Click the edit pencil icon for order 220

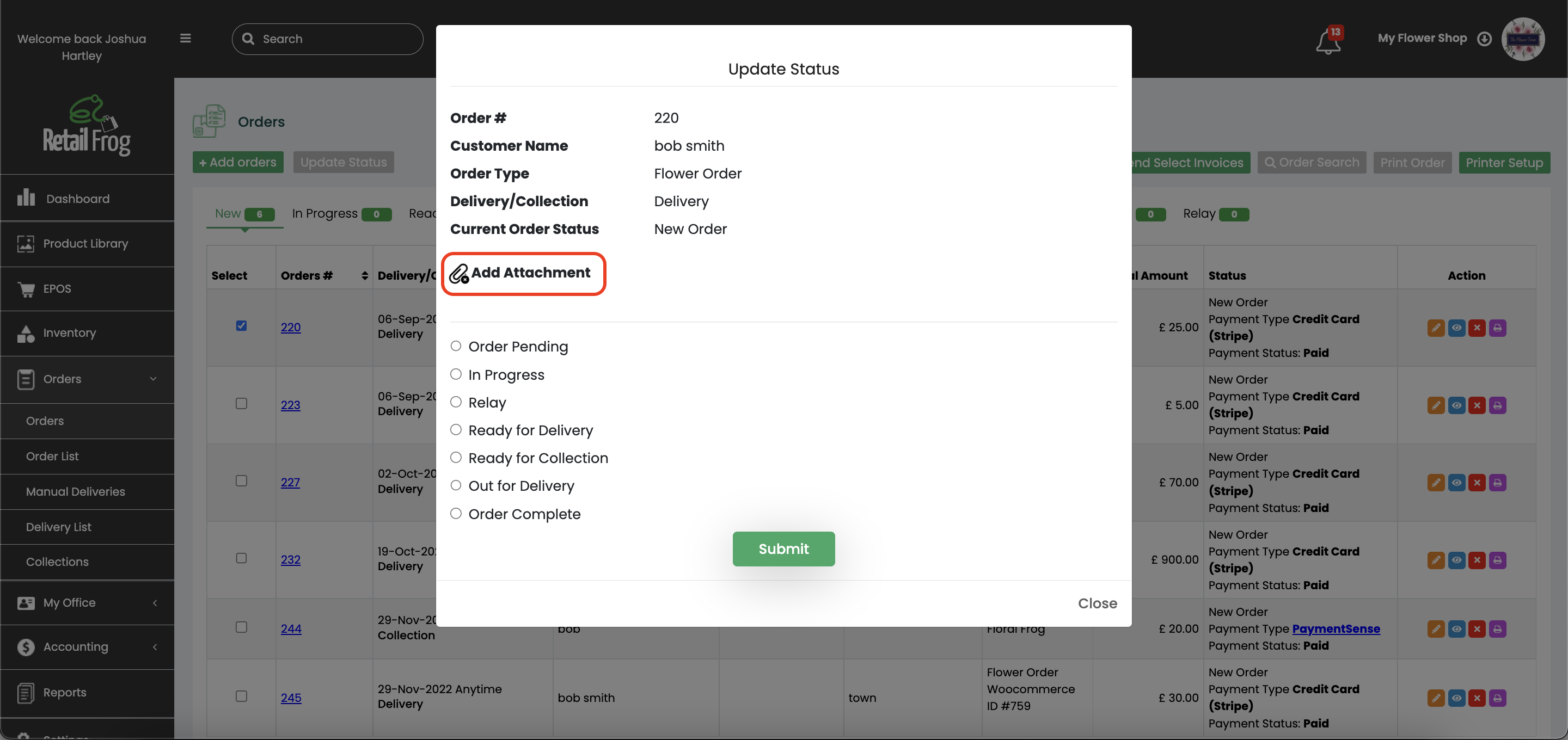click(1436, 328)
